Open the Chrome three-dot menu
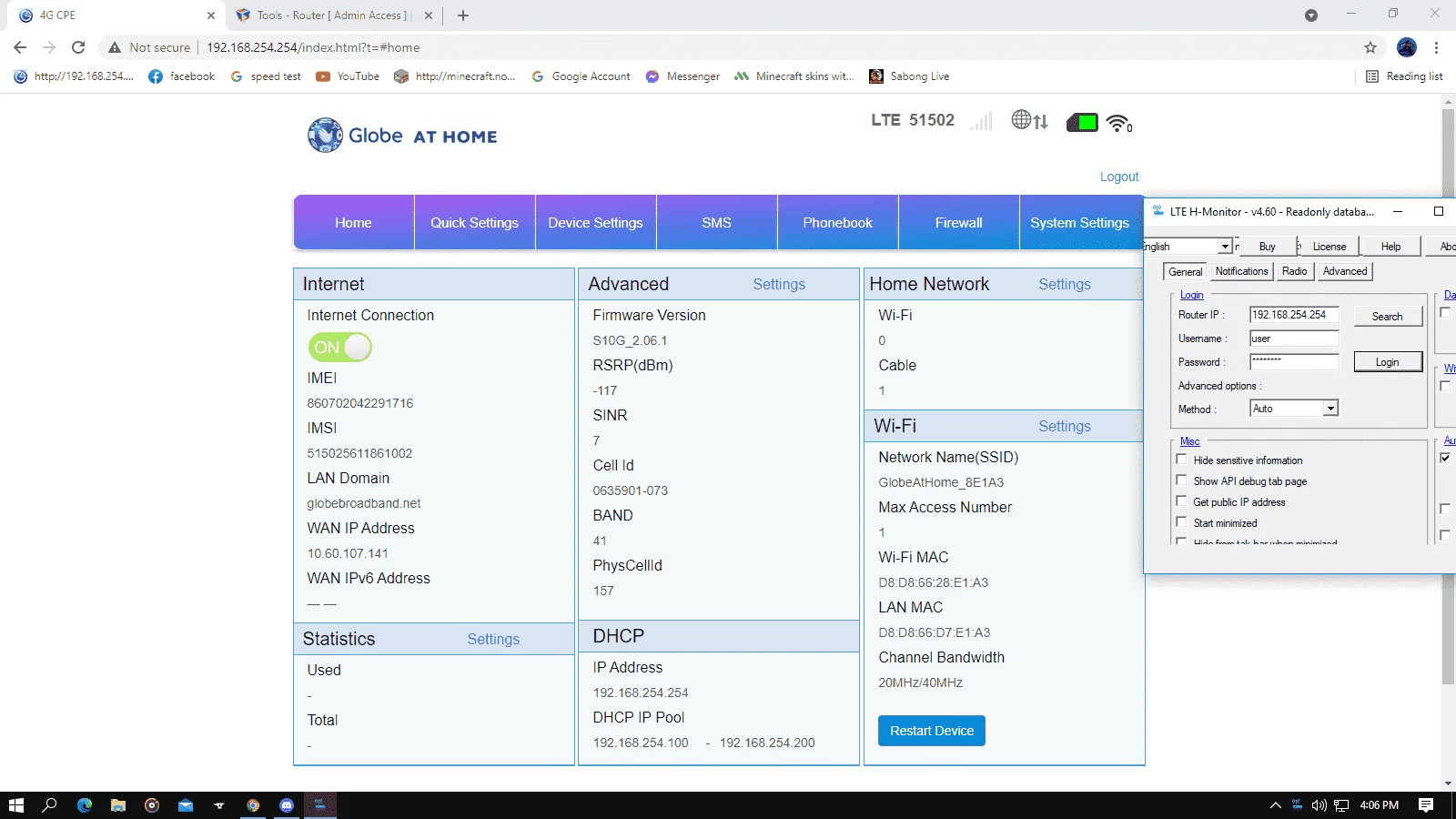The width and height of the screenshot is (1456, 819). 1436,47
